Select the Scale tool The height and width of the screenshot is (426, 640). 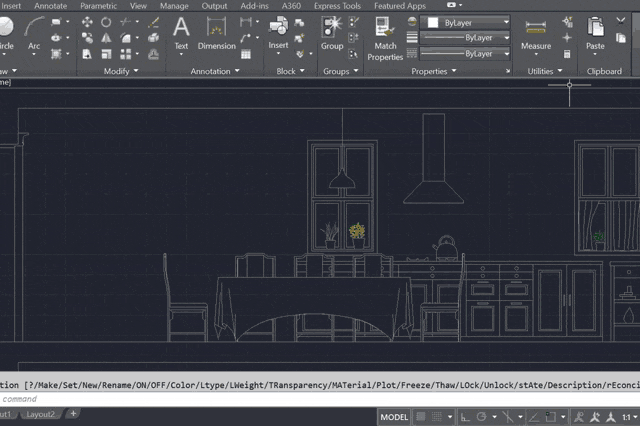[106, 54]
